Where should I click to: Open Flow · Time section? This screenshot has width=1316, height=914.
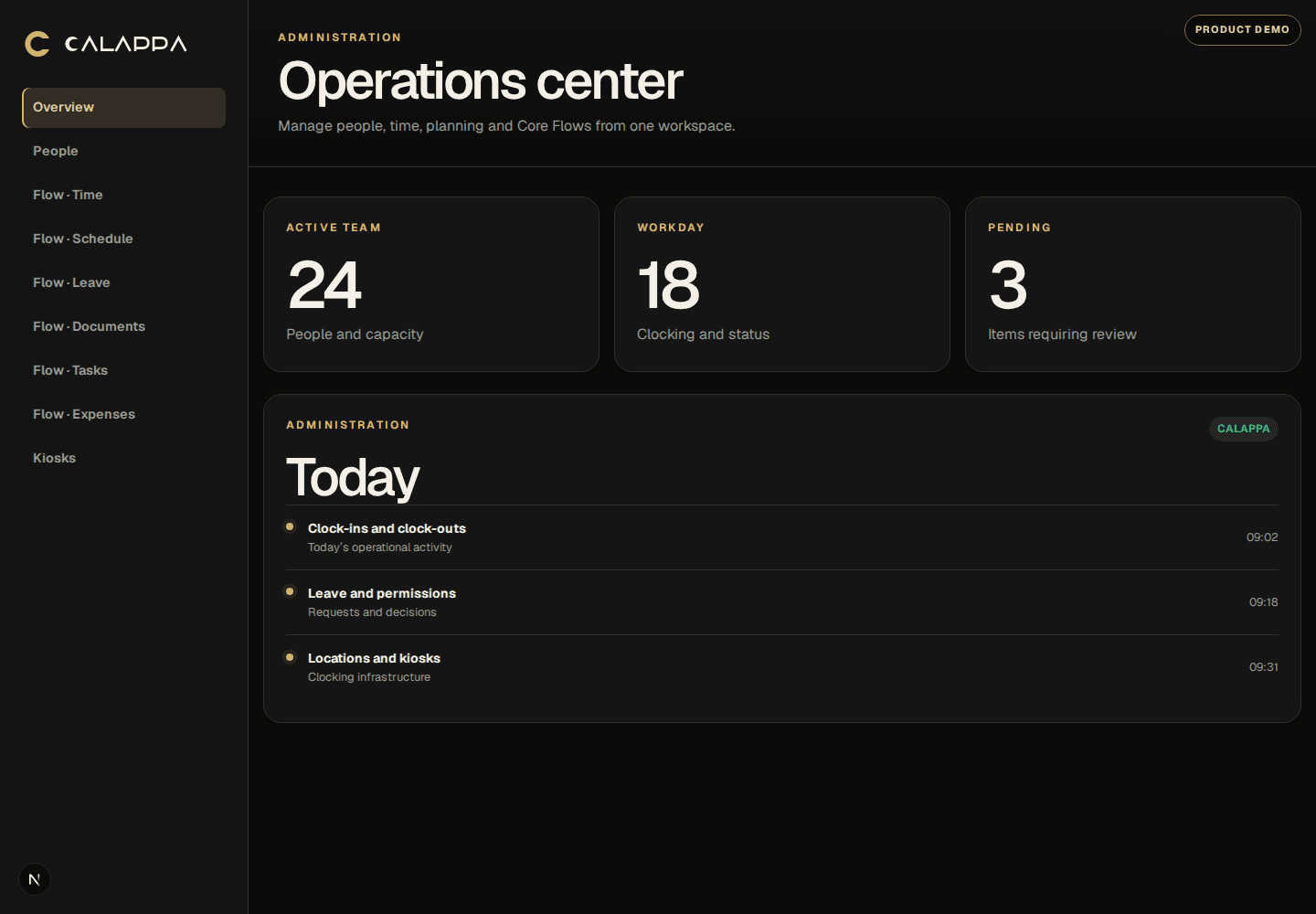pyautogui.click(x=123, y=195)
